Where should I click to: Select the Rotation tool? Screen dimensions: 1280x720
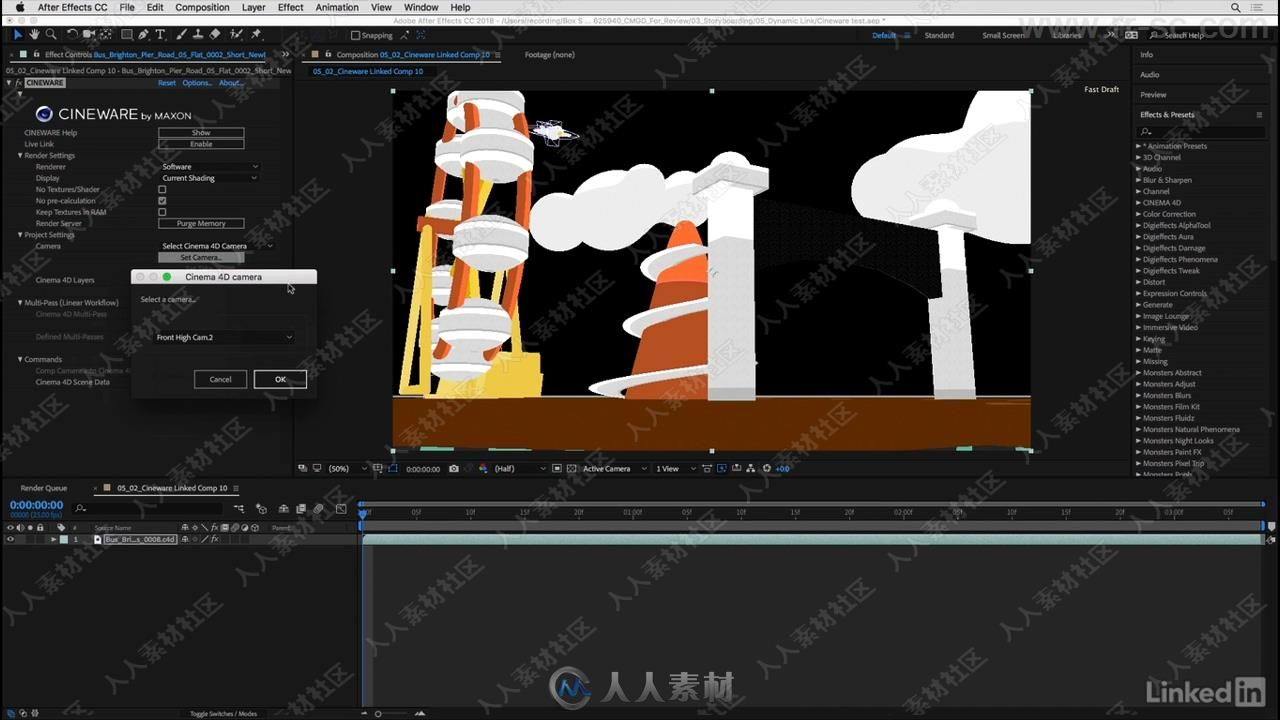(72, 34)
